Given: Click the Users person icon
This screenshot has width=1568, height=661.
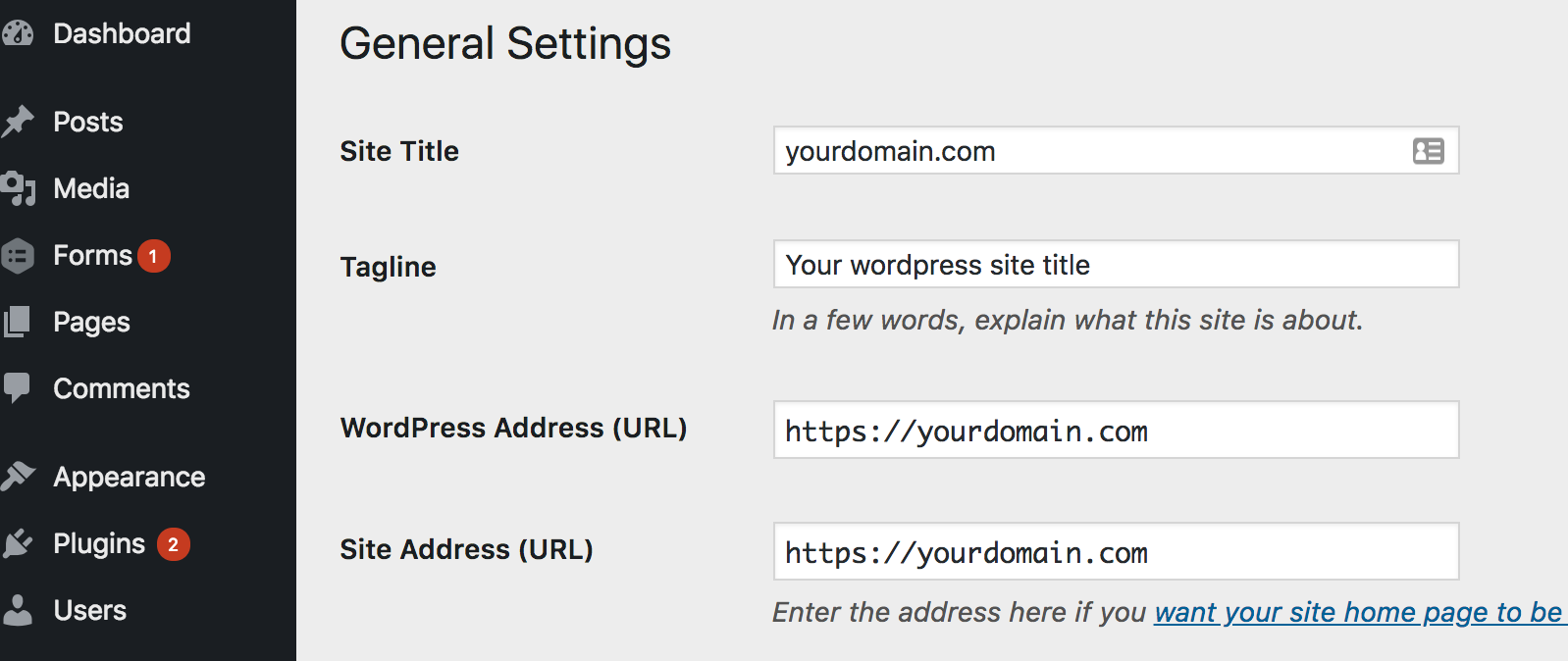Looking at the screenshot, I should pos(17,610).
